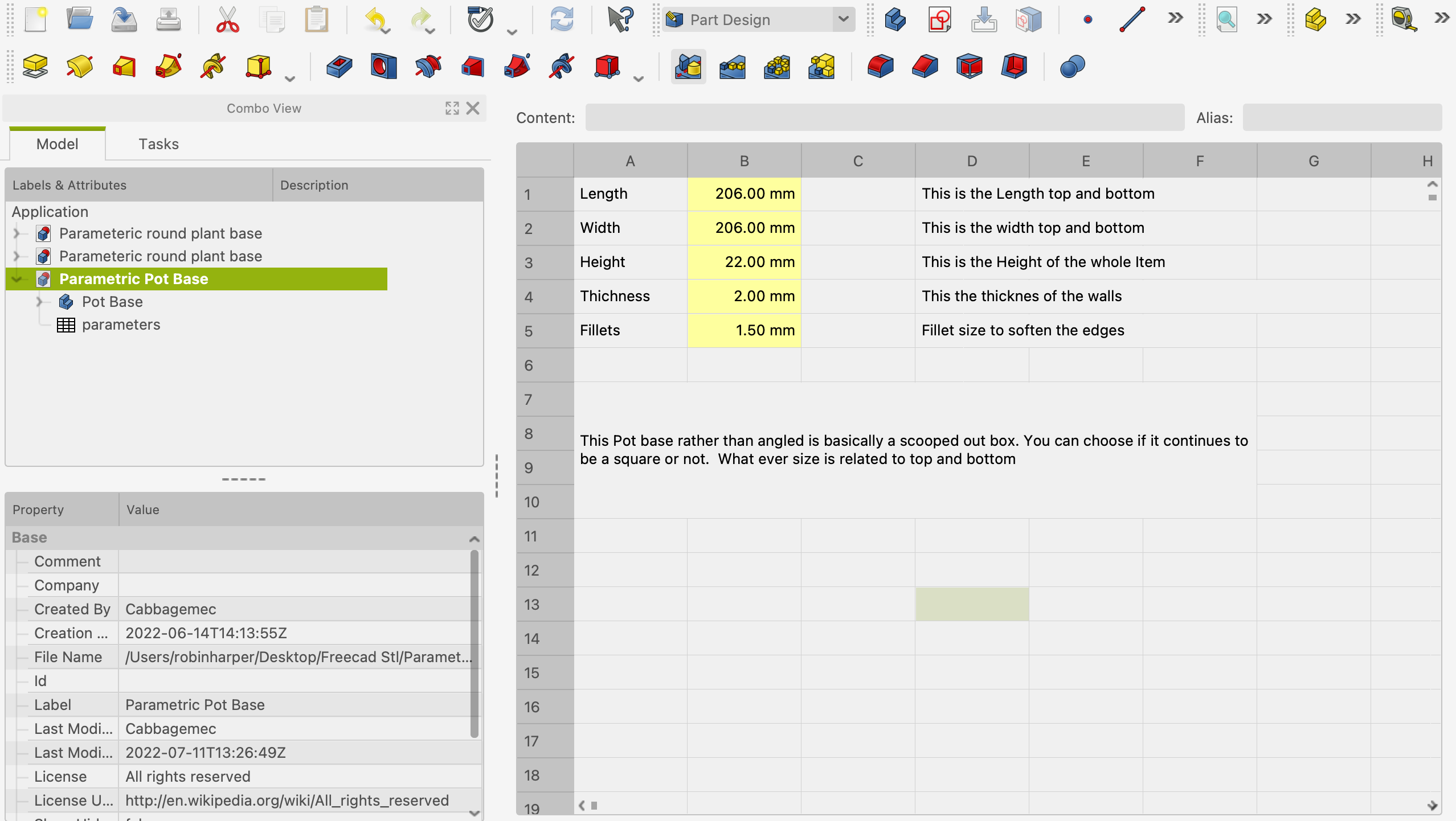The image size is (1456, 821).
Task: Click the Create sketch icon
Action: (939, 19)
